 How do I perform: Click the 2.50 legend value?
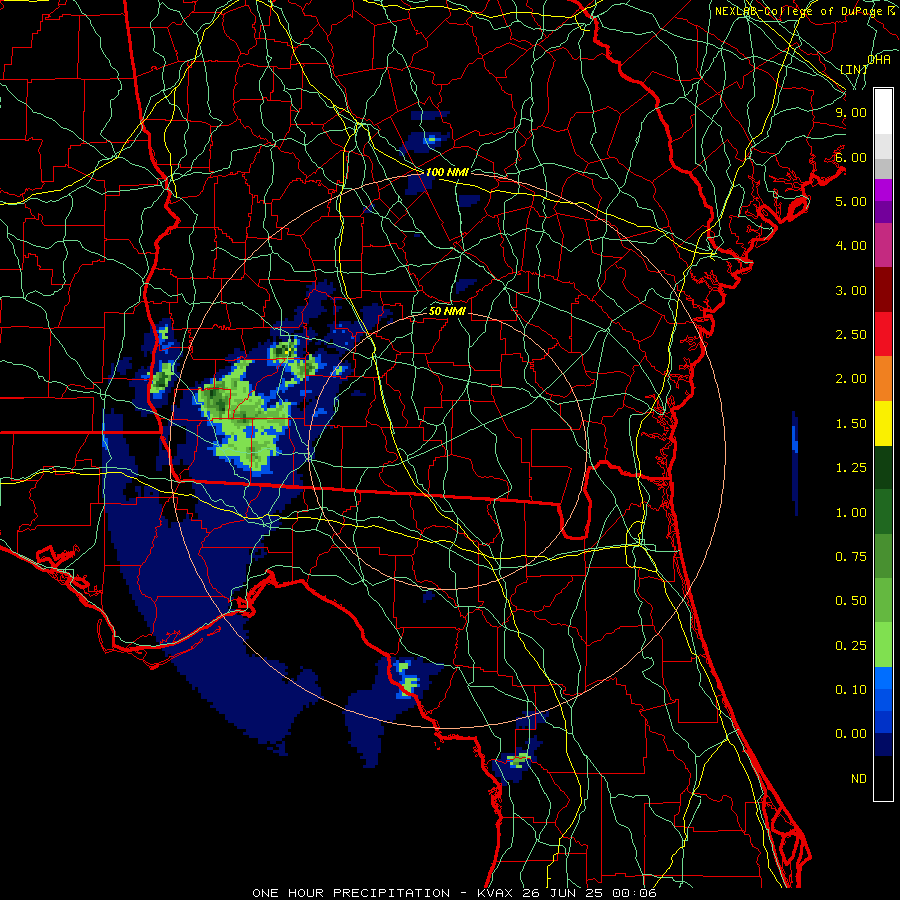pos(851,335)
